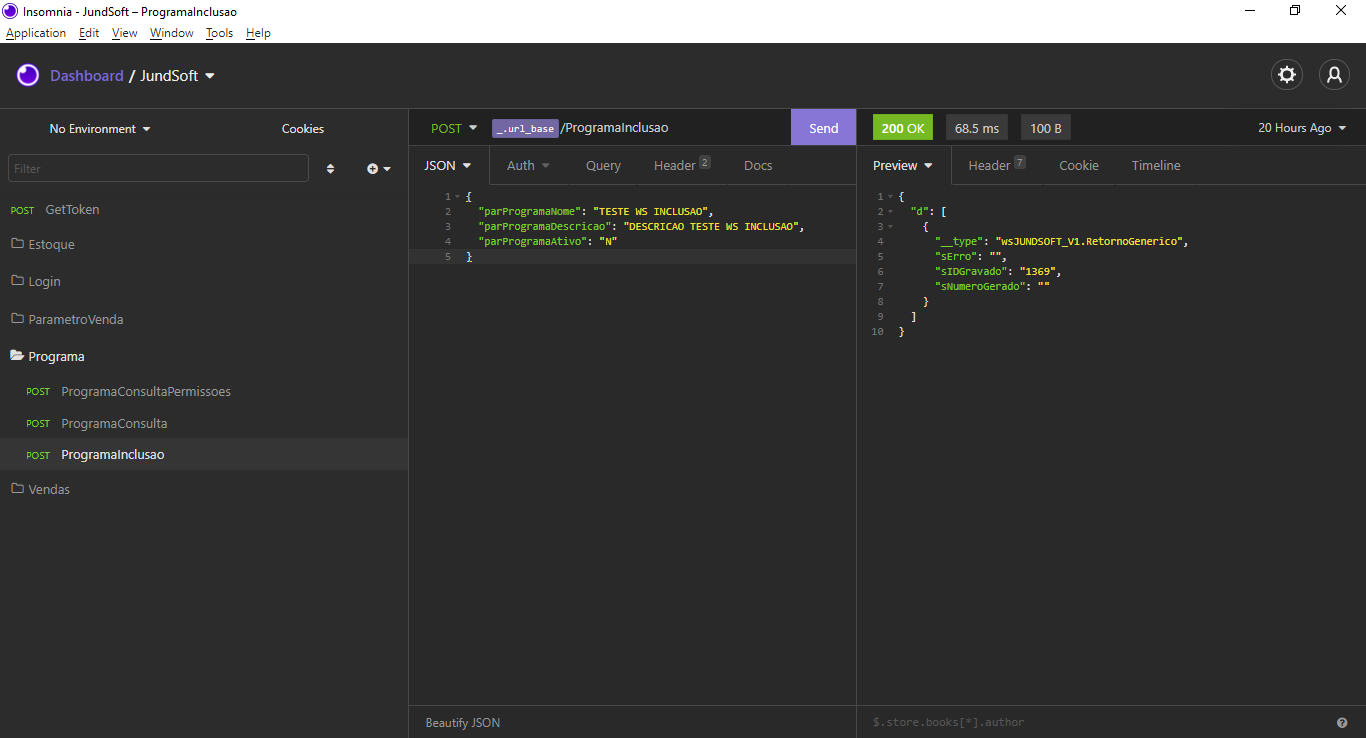Send the request with Send button
1366x738 pixels.
823,128
